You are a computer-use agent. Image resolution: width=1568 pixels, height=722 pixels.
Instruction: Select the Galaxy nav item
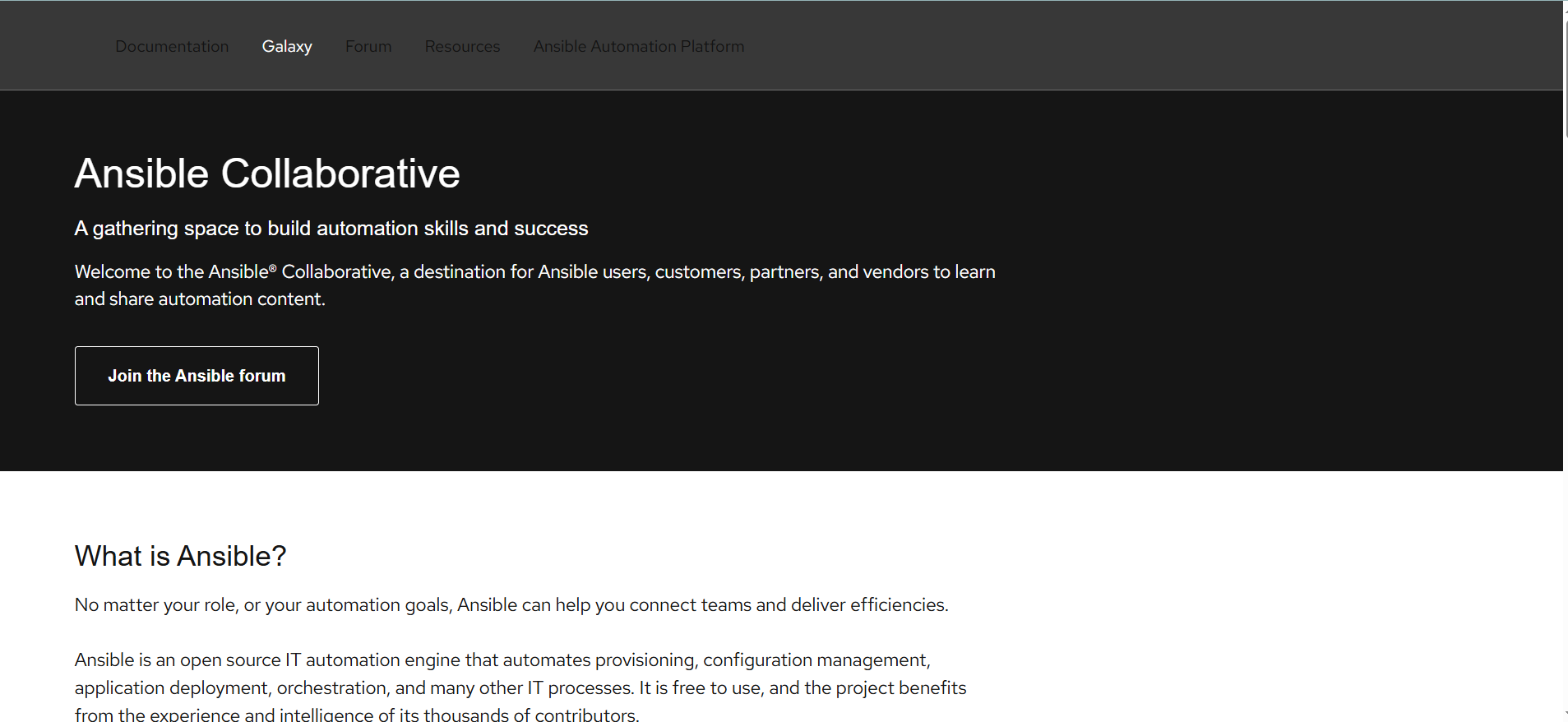[x=287, y=47]
